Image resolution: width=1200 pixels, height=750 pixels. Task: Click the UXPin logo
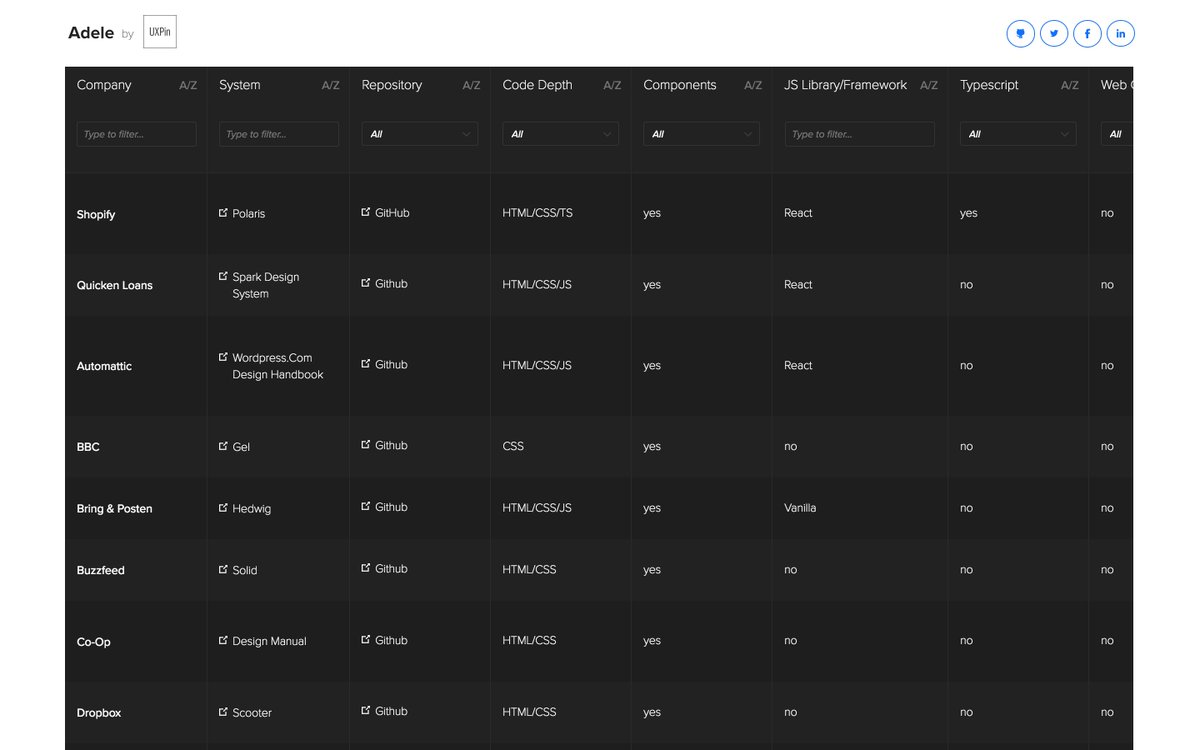pyautogui.click(x=160, y=32)
